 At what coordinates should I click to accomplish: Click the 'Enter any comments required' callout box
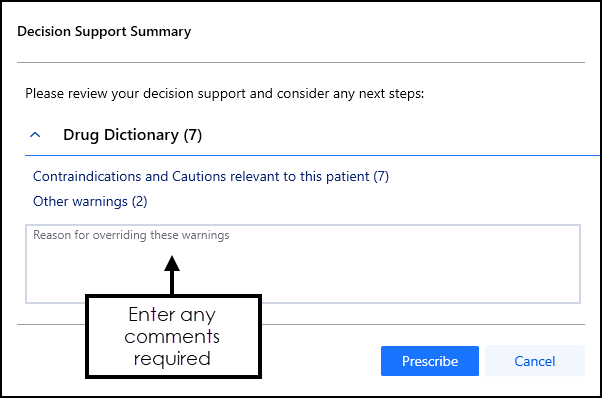point(173,337)
